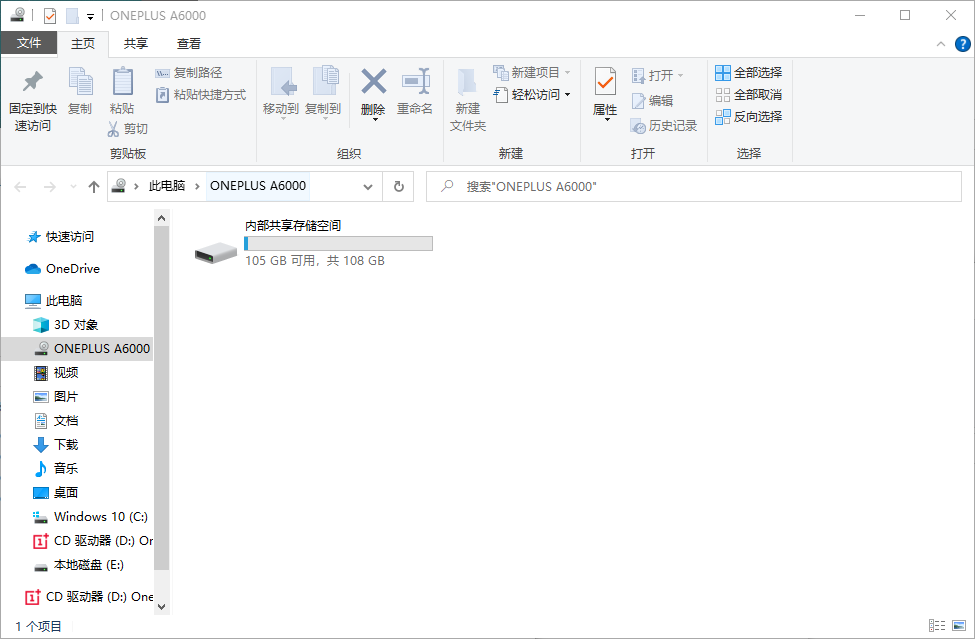This screenshot has width=975, height=639.
Task: Click the Properties (属性) checkmark icon
Action: point(605,82)
